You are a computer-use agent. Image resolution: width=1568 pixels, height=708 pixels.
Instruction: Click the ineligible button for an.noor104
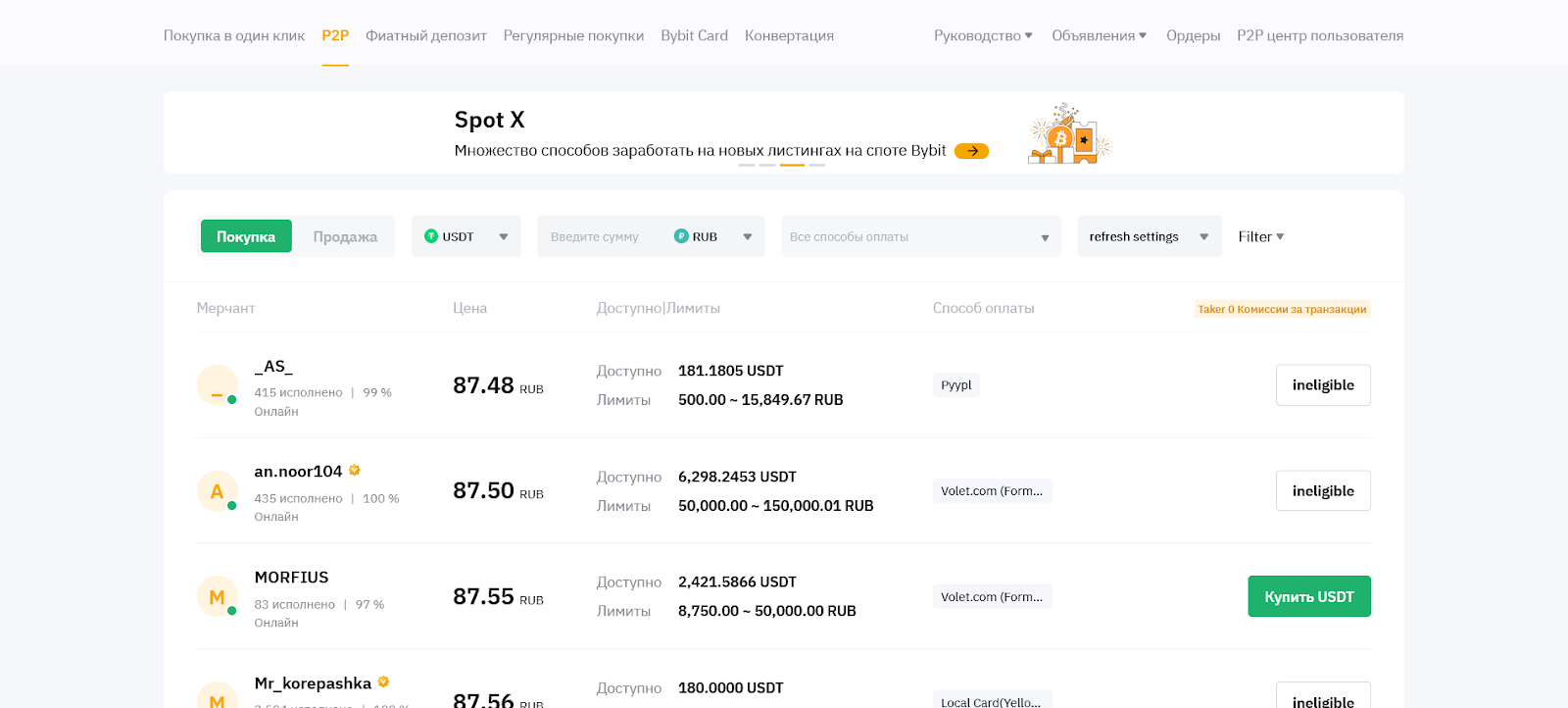1323,491
